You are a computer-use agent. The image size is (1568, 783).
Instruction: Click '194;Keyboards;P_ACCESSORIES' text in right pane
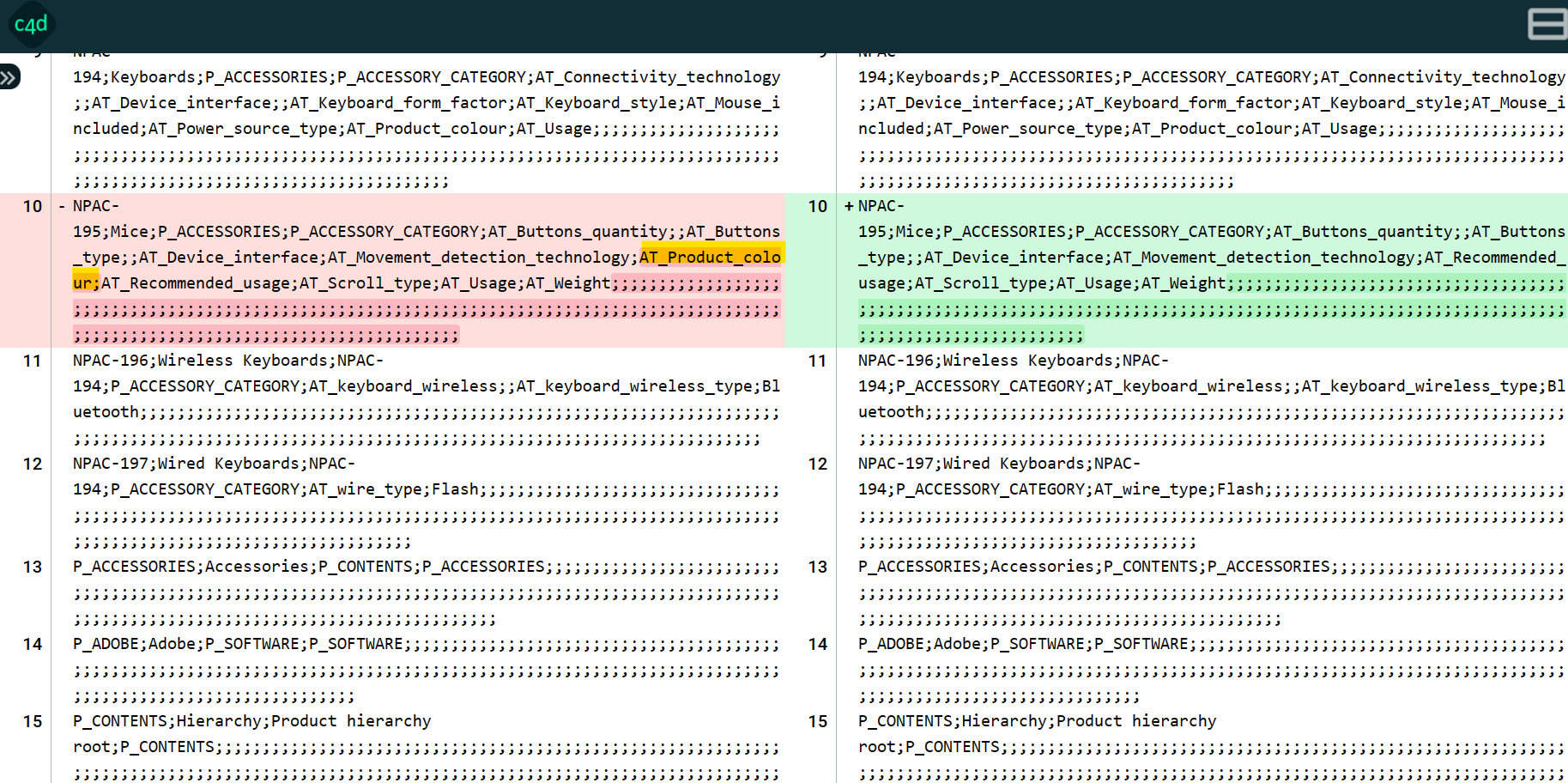[x=985, y=76]
